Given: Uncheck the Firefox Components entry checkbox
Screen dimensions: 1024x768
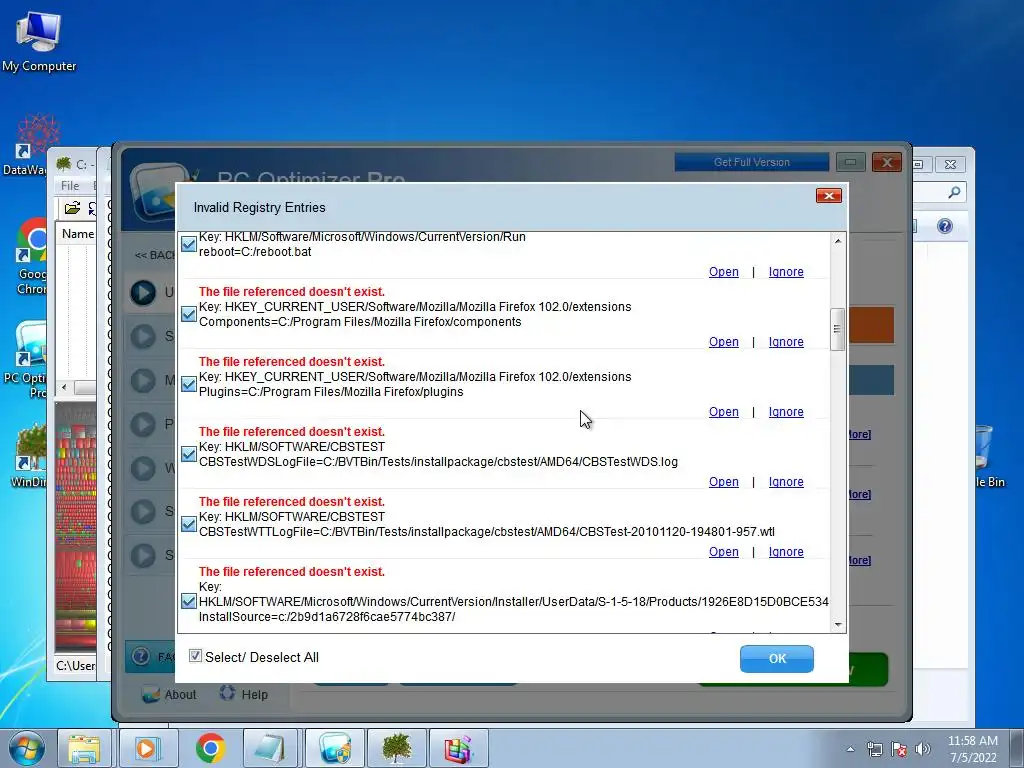Looking at the screenshot, I should pyautogui.click(x=189, y=314).
